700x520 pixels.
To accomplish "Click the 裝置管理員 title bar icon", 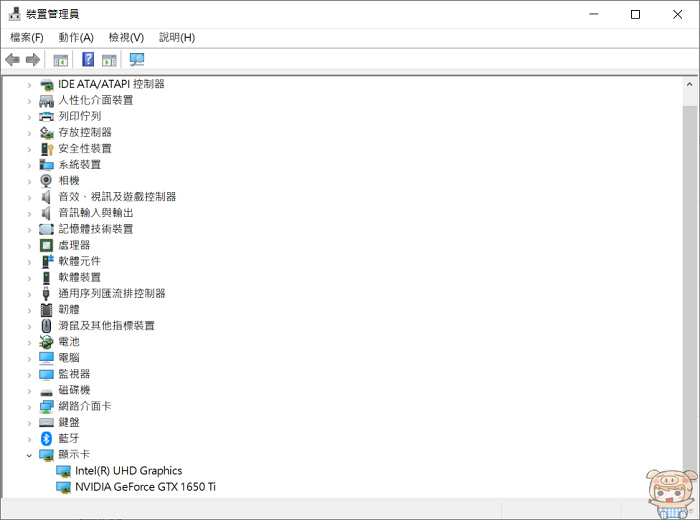I will [15, 14].
